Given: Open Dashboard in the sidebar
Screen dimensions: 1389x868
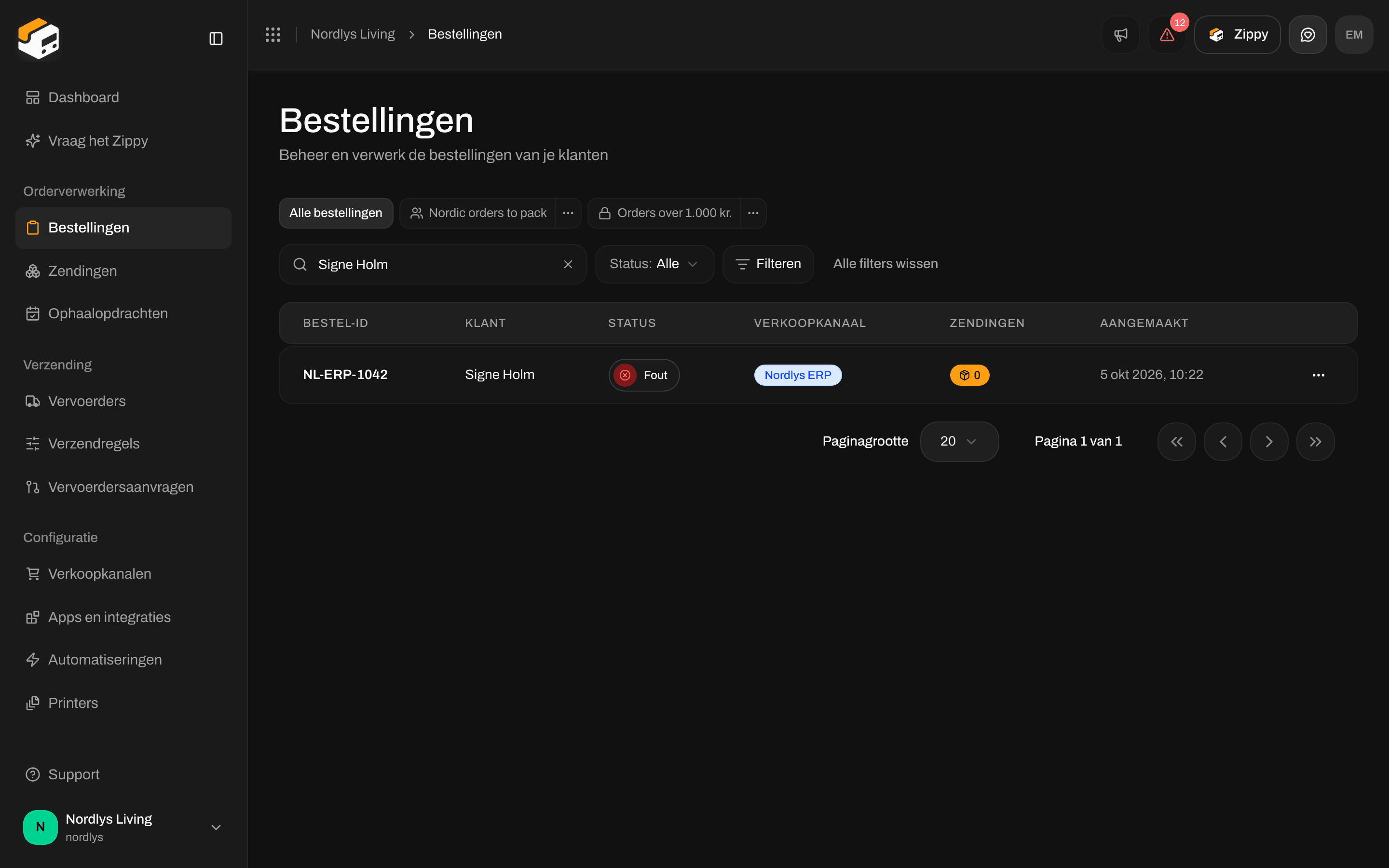Looking at the screenshot, I should 123,97.
